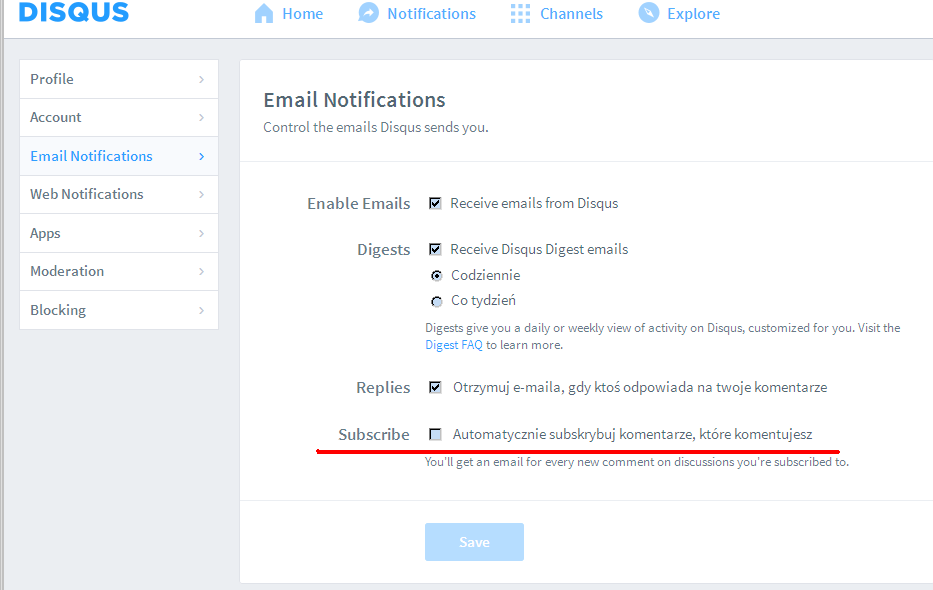Select the Co tydzień radio option
Image resolution: width=933 pixels, height=590 pixels.
pyautogui.click(x=437, y=302)
